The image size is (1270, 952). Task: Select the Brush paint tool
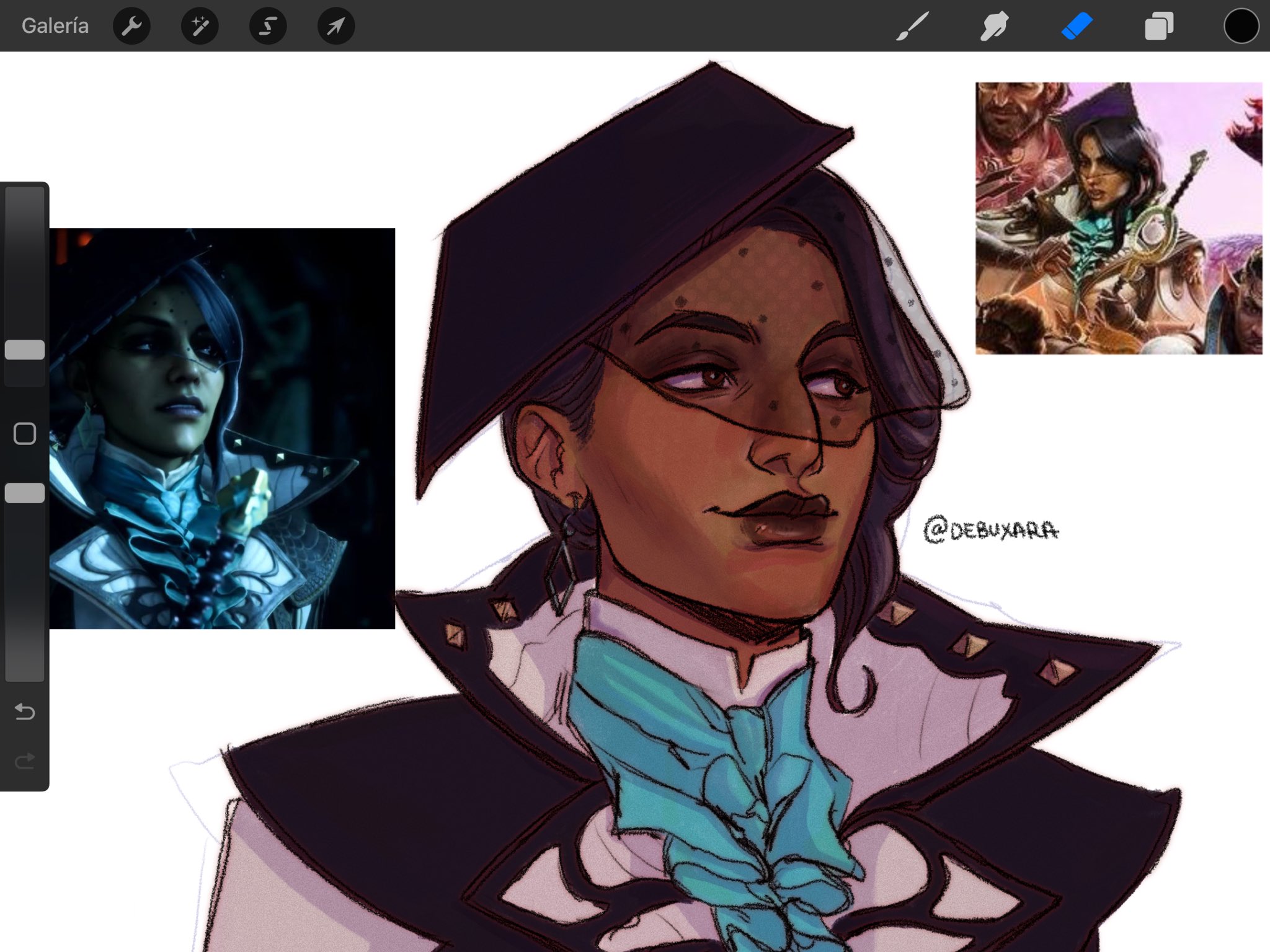pos(912,26)
